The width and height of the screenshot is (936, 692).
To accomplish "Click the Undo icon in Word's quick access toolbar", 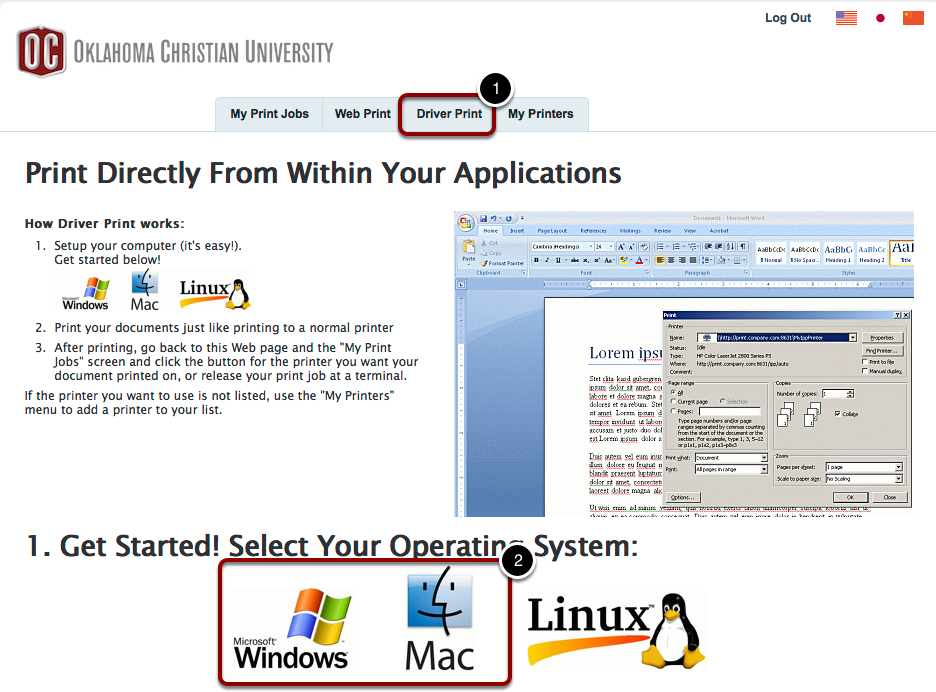I will [x=493, y=219].
